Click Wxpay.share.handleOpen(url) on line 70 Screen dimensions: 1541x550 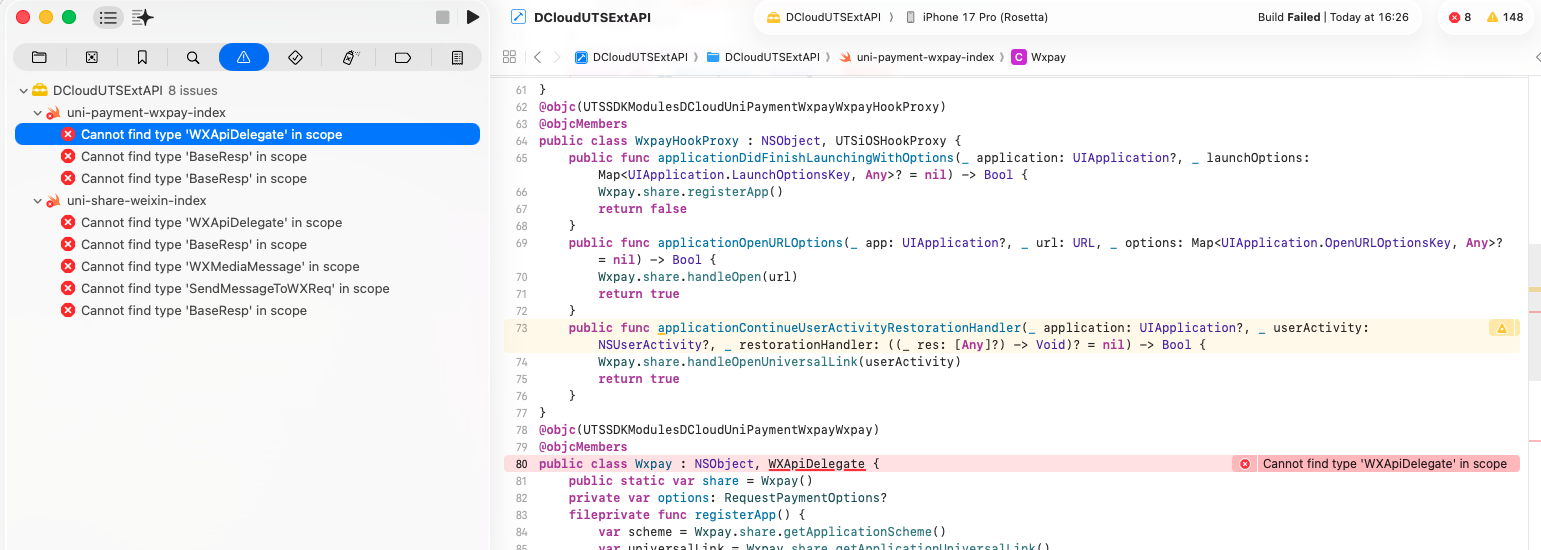click(x=698, y=277)
